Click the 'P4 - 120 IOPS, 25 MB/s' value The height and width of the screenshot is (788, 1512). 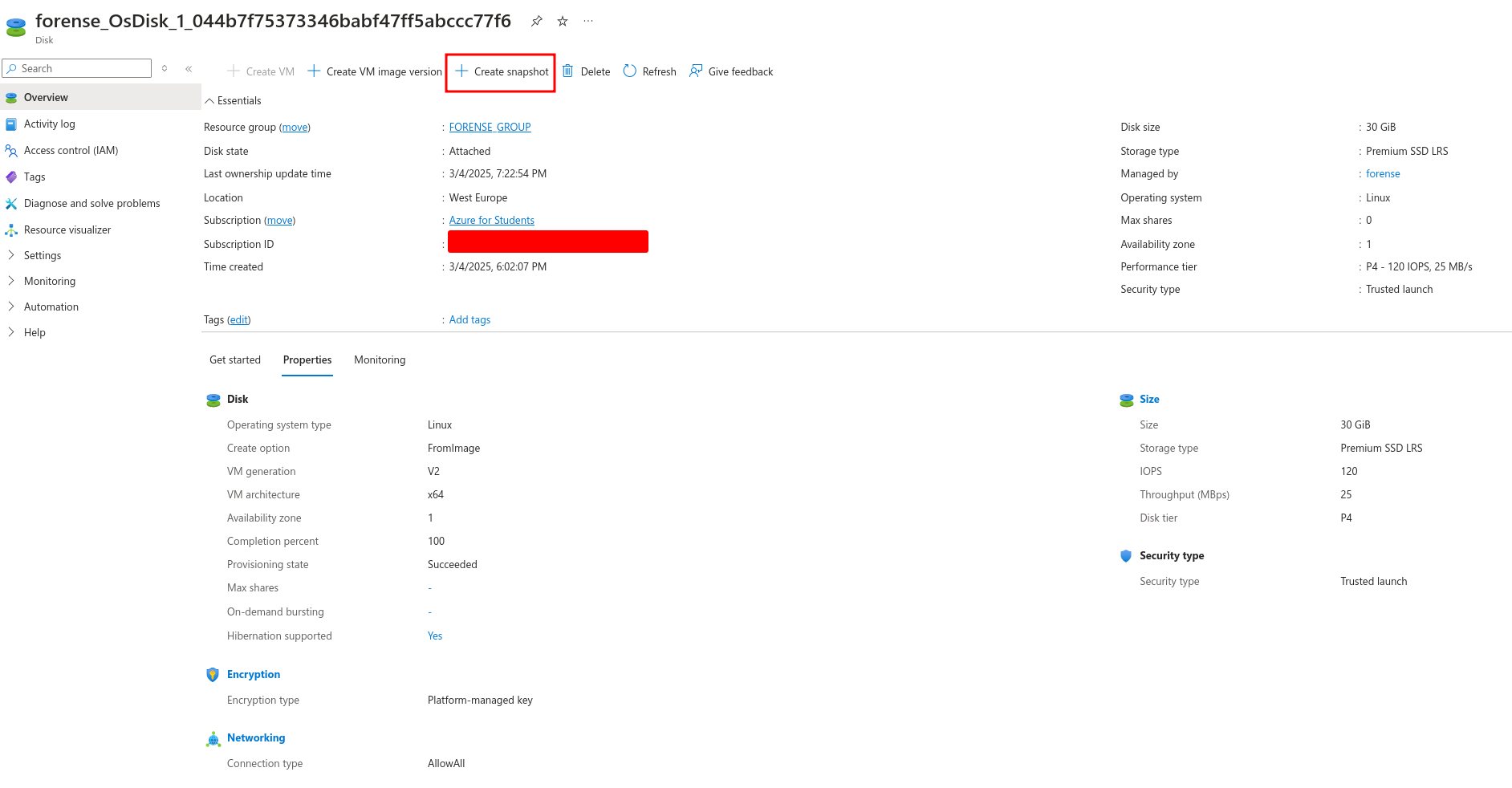[x=1419, y=266]
